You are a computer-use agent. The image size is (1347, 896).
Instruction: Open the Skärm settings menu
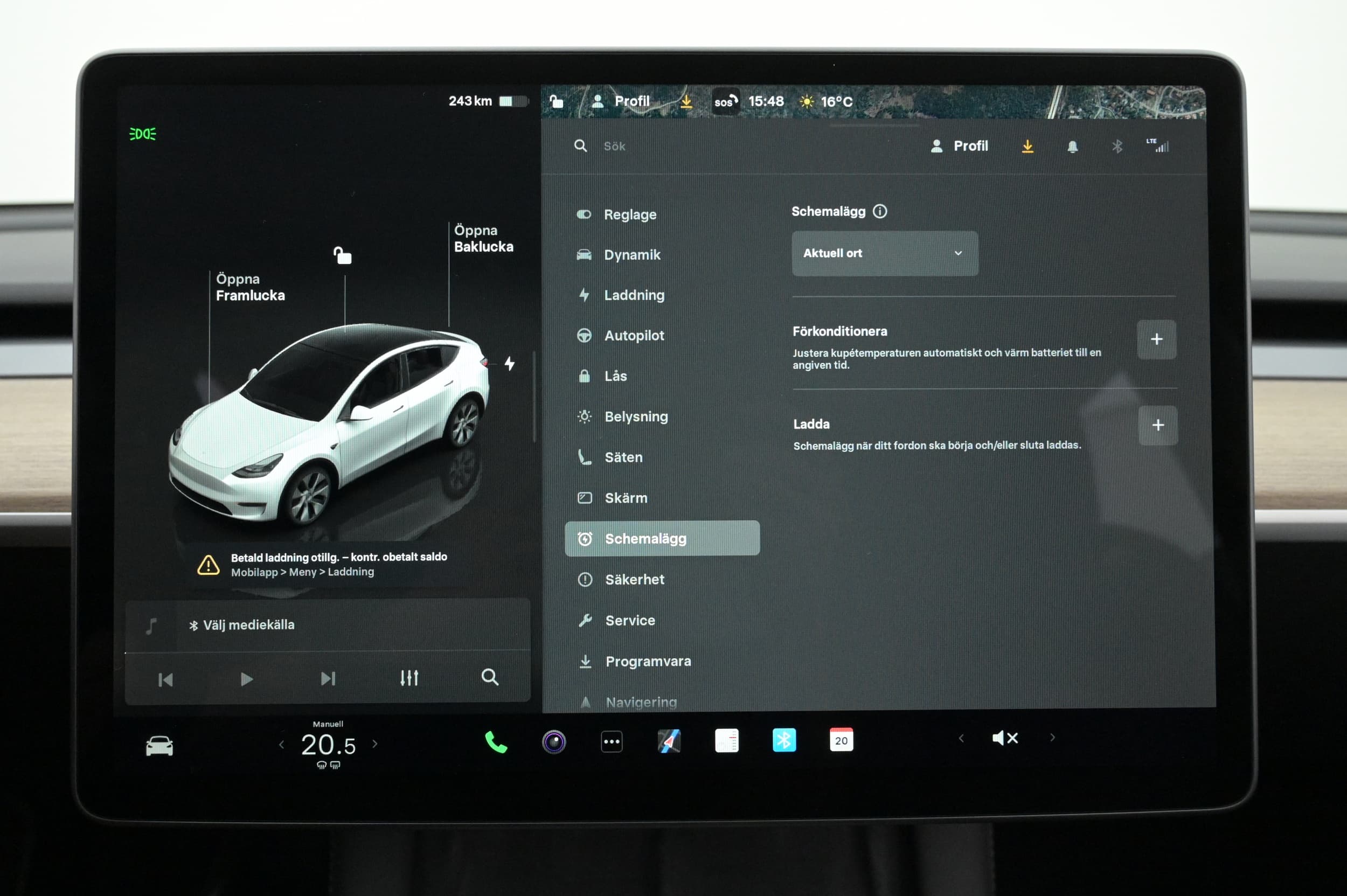(613, 498)
